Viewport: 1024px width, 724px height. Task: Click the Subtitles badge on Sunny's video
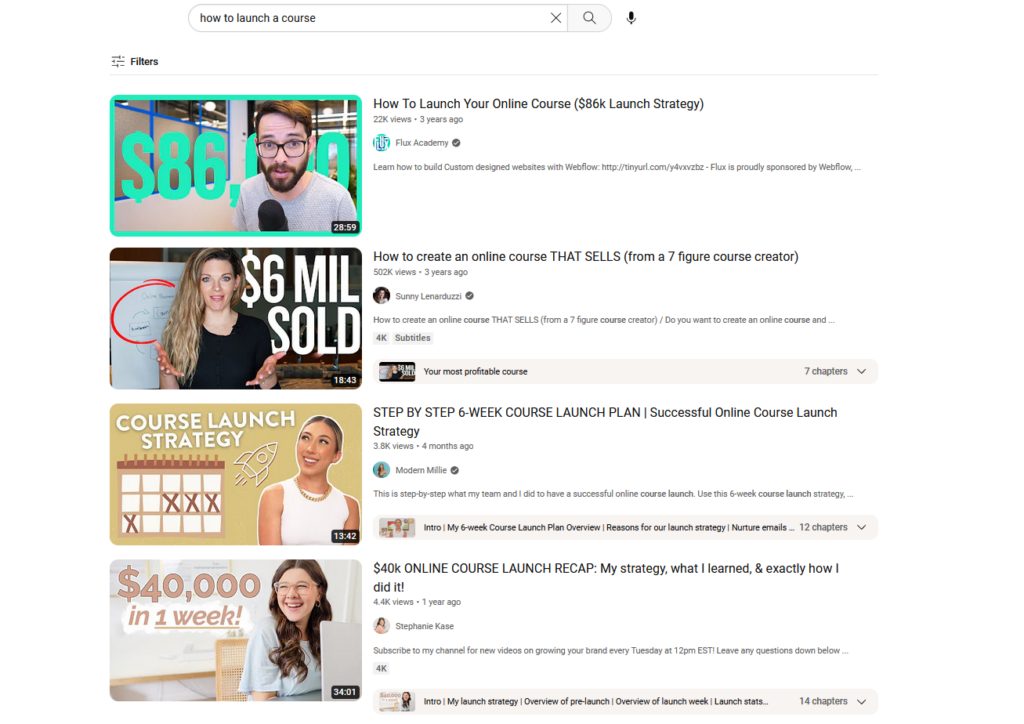(x=411, y=337)
